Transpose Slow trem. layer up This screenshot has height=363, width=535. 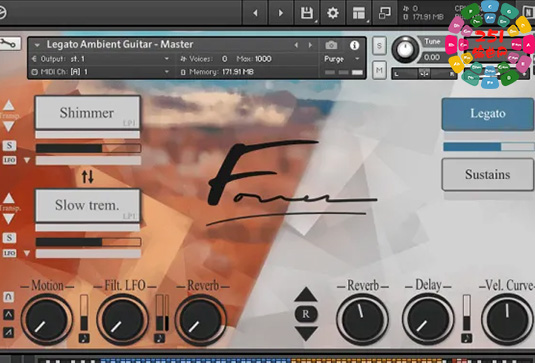(9, 198)
